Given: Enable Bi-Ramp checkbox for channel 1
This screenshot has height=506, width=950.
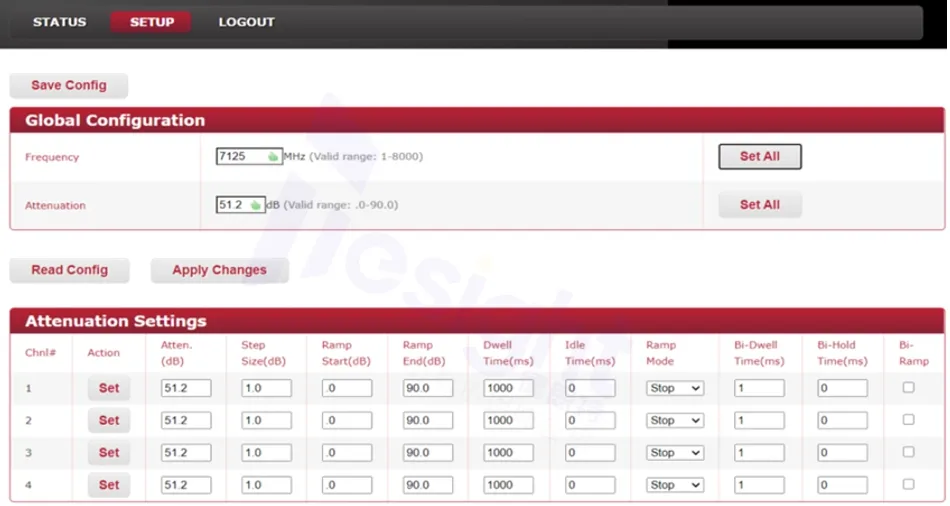Looking at the screenshot, I should [x=908, y=387].
